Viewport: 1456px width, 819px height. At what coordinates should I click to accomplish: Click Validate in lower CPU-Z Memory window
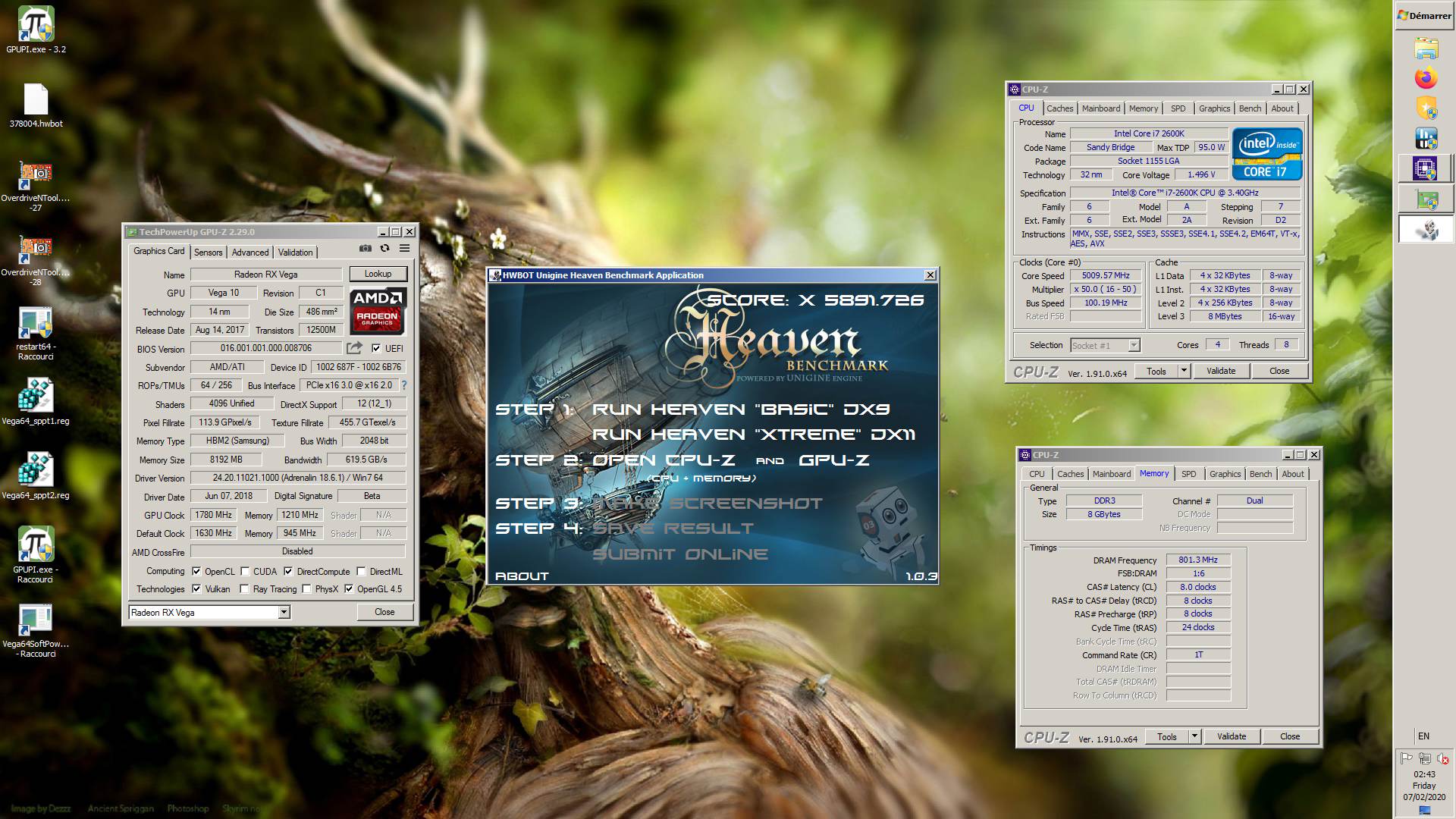click(x=1232, y=736)
